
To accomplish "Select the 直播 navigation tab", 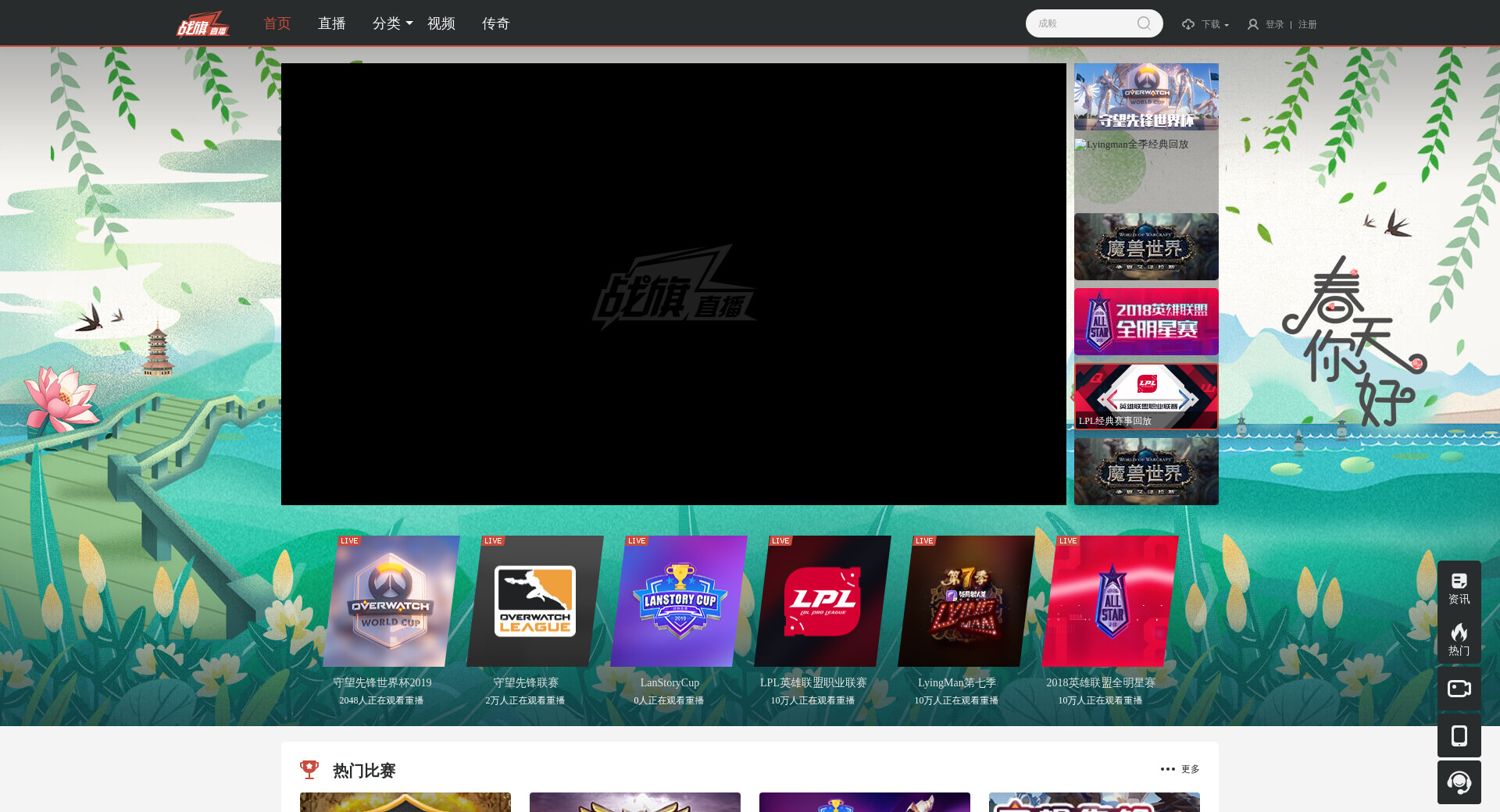I will pos(331,23).
